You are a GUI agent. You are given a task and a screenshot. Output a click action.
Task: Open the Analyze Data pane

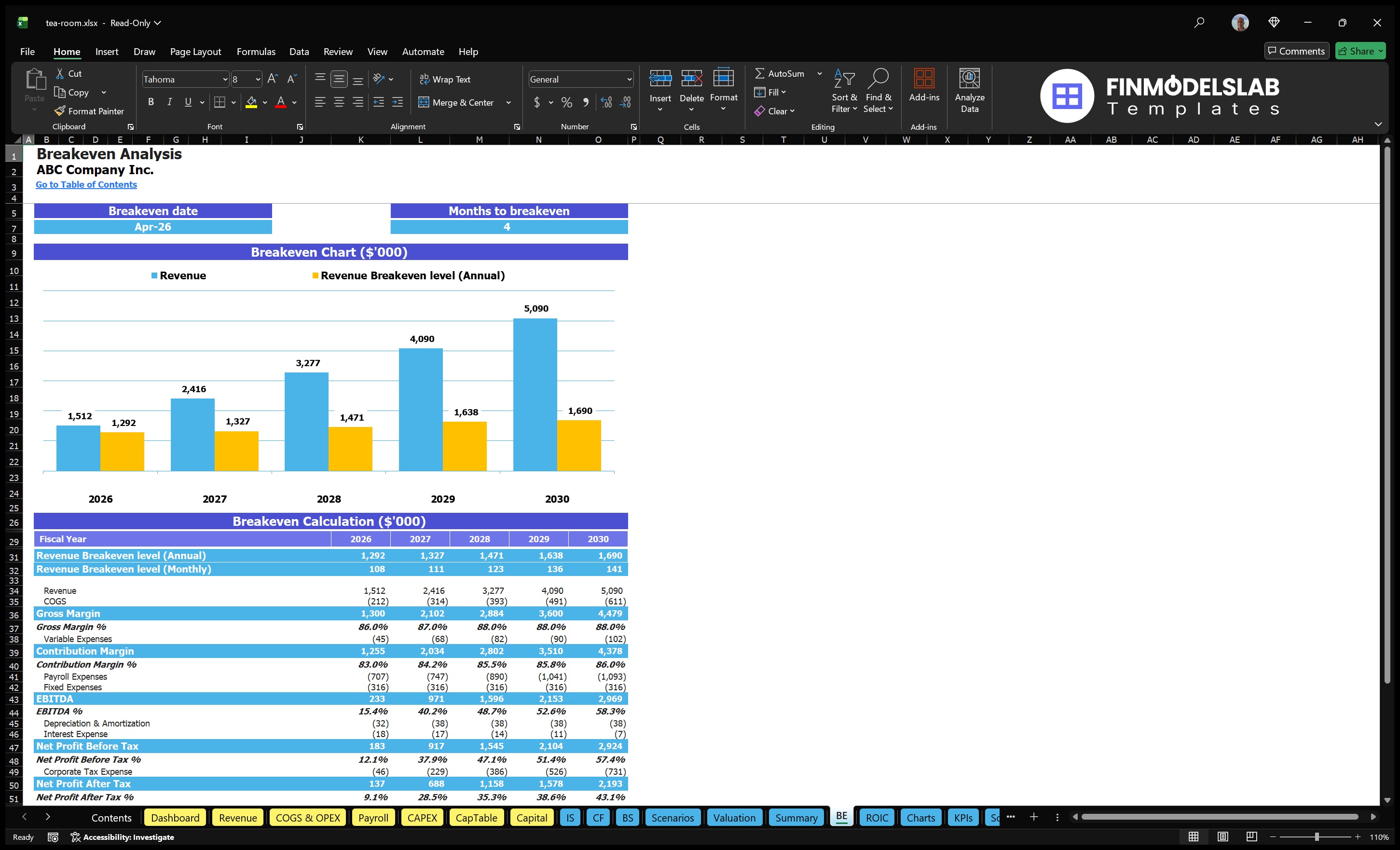969,91
